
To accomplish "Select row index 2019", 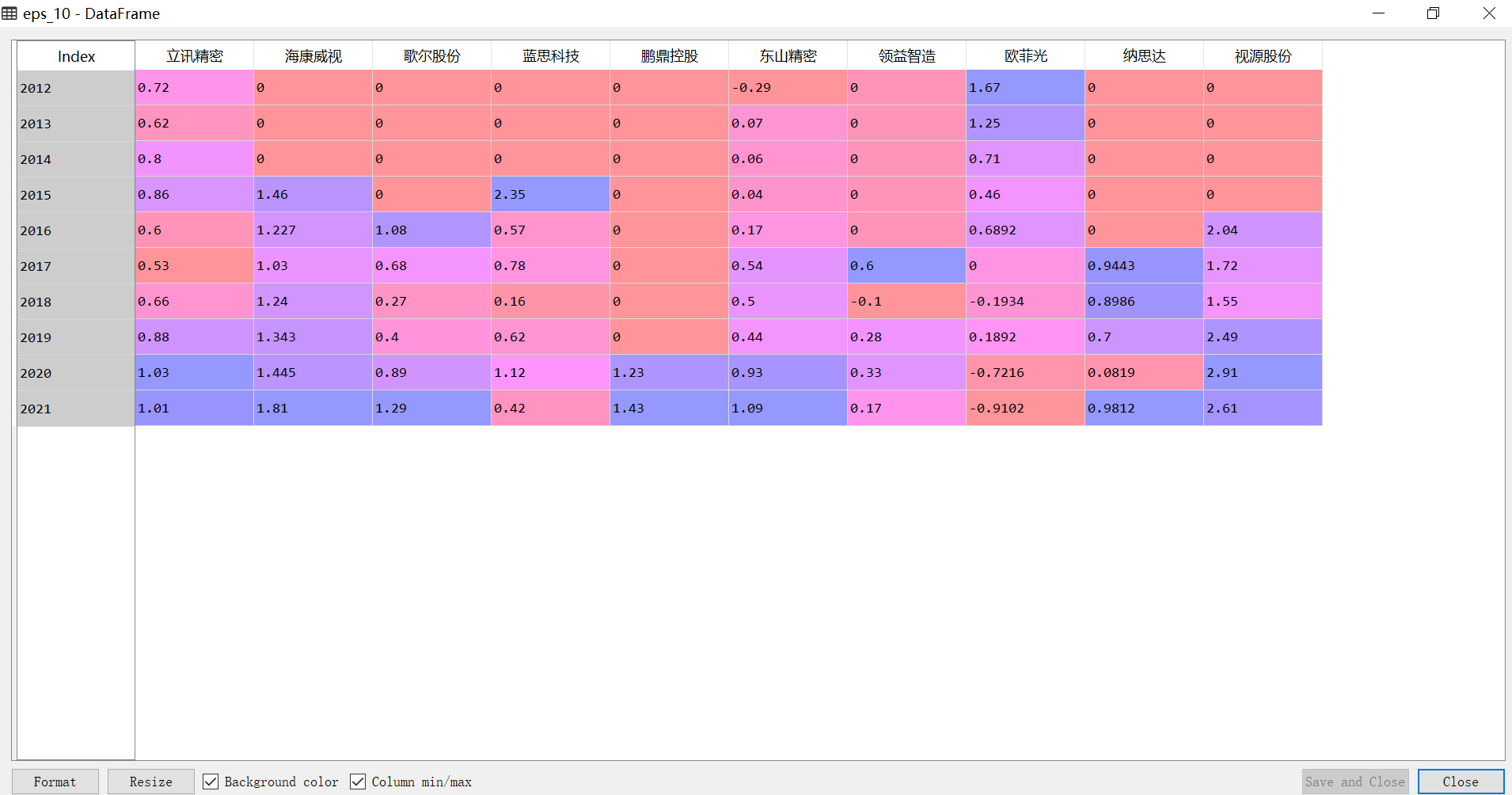I will (x=76, y=337).
